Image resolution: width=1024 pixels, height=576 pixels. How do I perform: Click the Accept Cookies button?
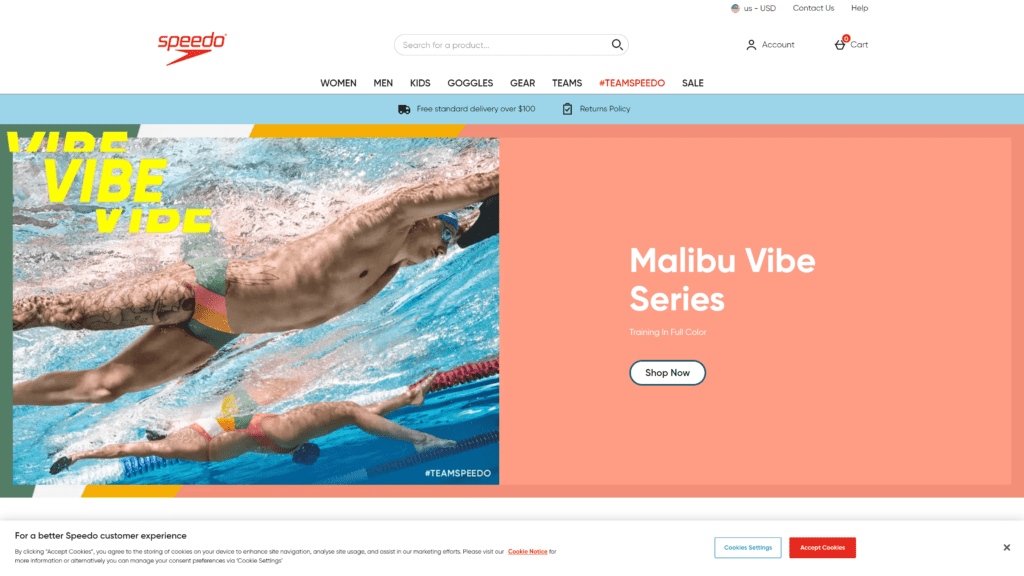[x=822, y=547]
